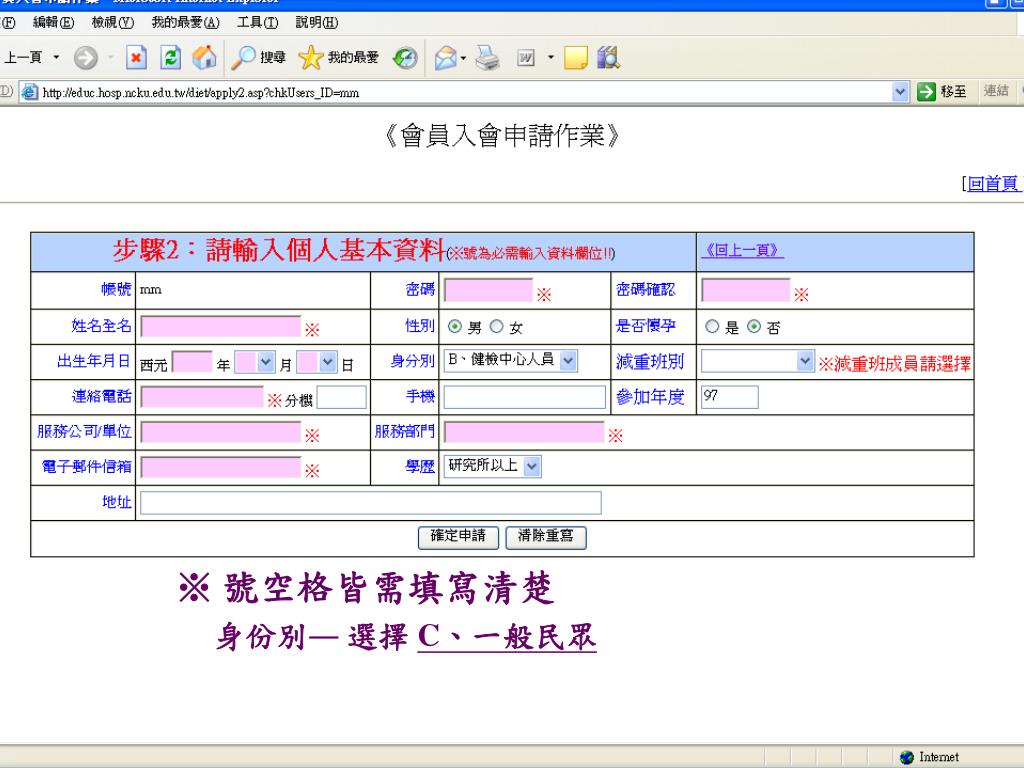Click the Stop loading icon
The height and width of the screenshot is (768, 1024).
pyautogui.click(x=136, y=58)
